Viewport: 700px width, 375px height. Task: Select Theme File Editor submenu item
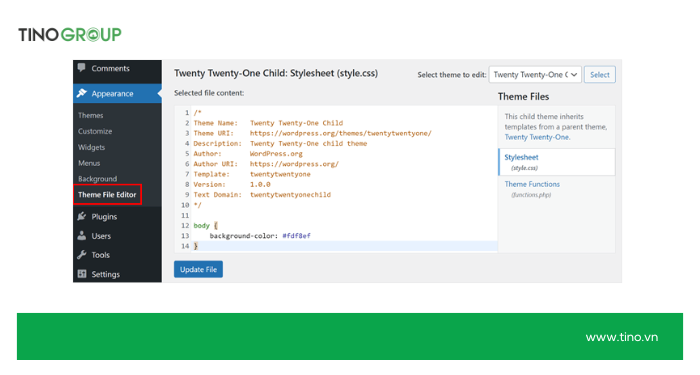[107, 195]
